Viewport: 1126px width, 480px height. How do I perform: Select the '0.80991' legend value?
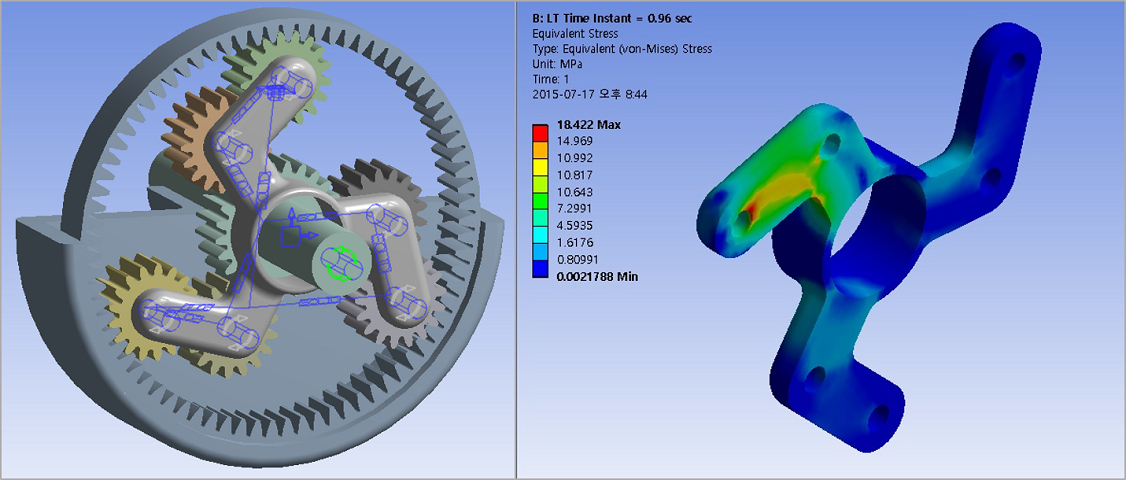tap(578, 259)
